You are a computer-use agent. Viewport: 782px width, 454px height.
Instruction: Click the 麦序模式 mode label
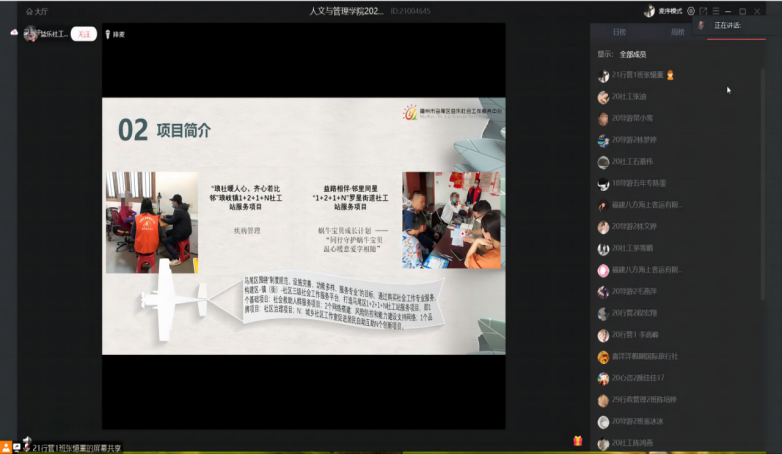(x=670, y=11)
